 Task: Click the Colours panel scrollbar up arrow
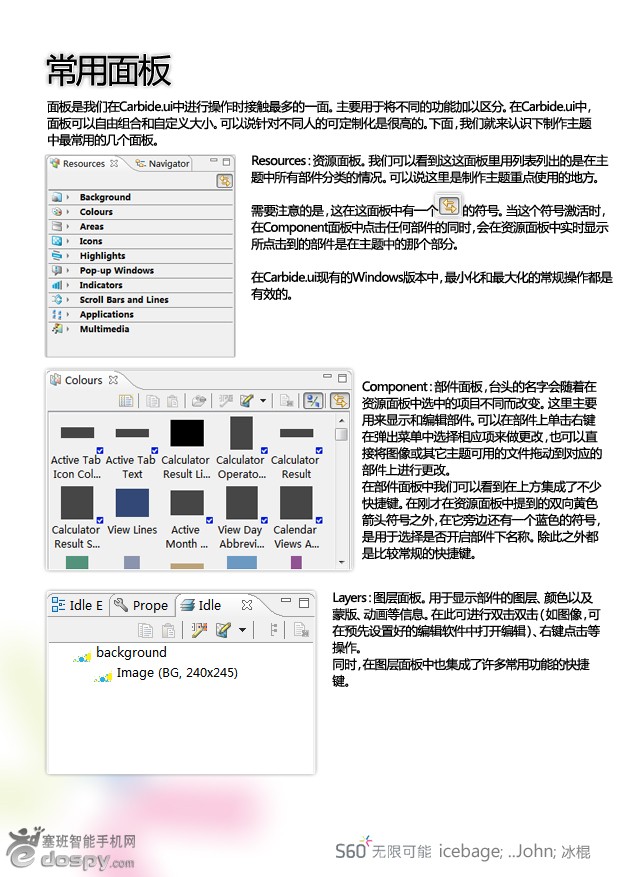click(342, 420)
